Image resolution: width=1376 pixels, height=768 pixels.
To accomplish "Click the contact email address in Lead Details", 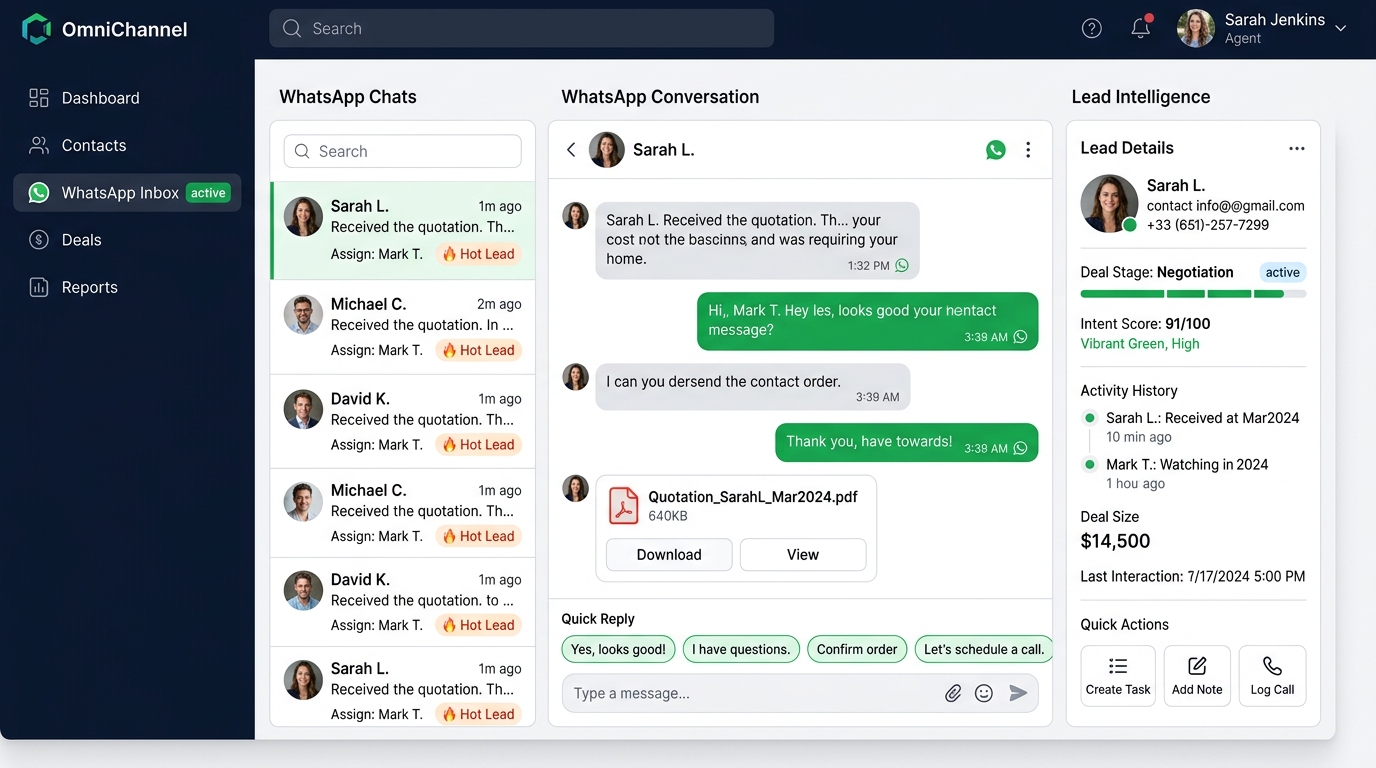I will coord(1226,206).
